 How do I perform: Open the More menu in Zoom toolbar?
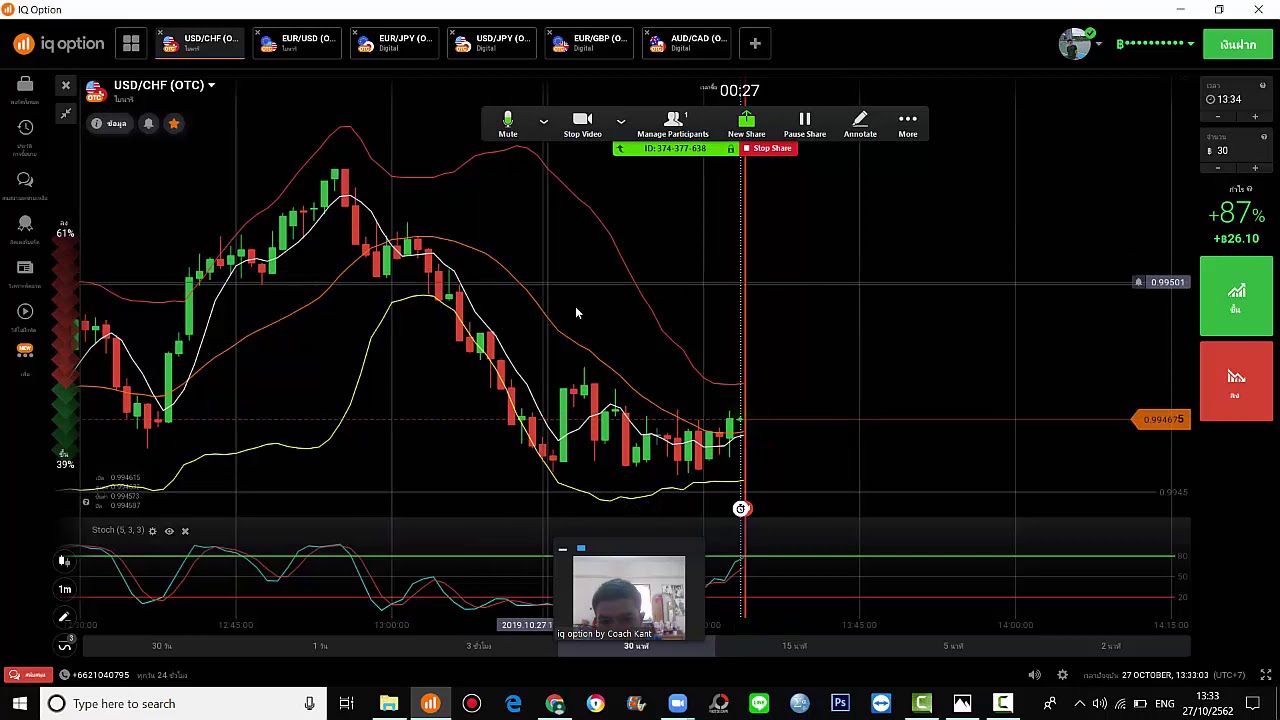click(908, 125)
